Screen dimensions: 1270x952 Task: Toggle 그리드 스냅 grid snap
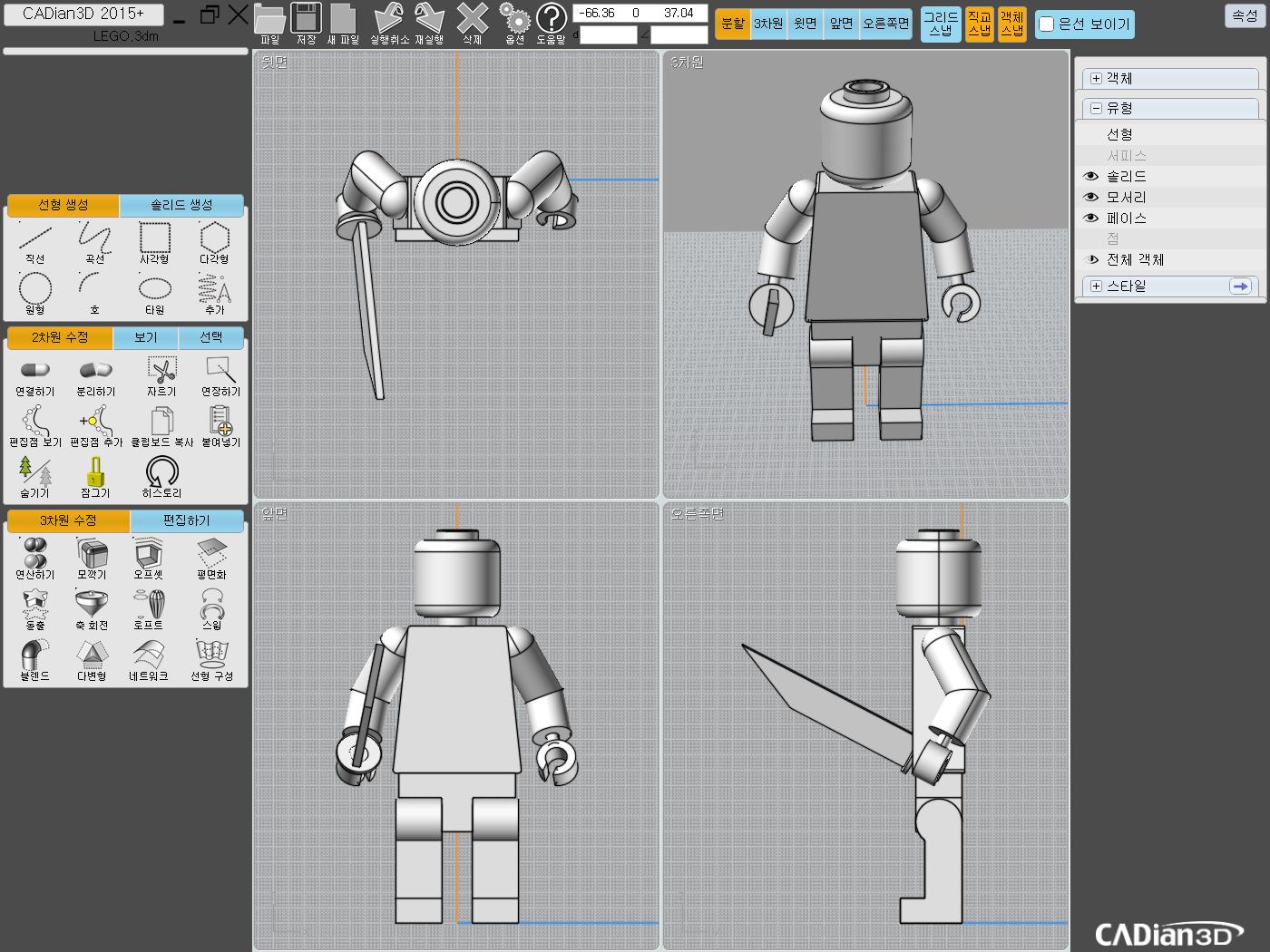(x=941, y=24)
